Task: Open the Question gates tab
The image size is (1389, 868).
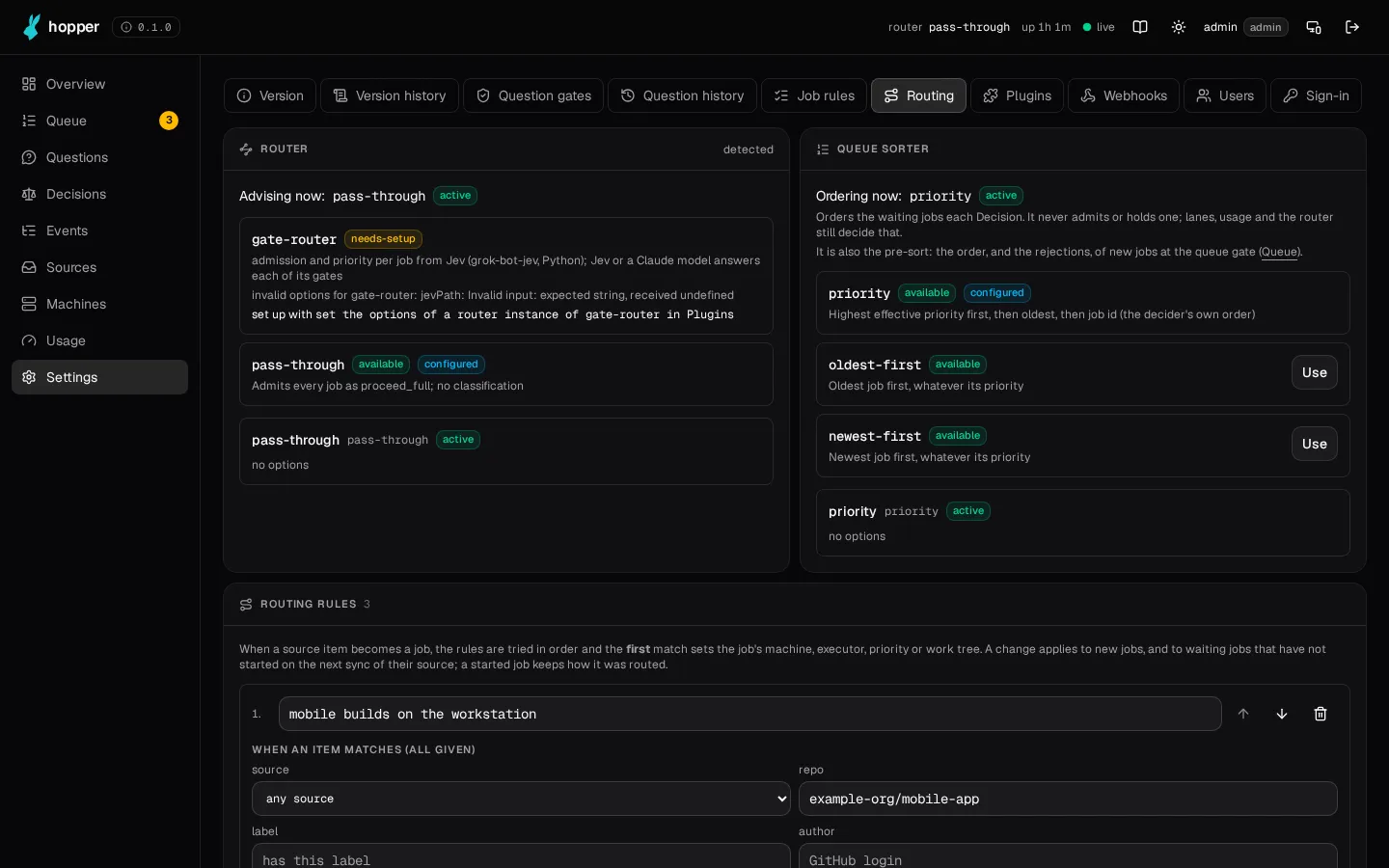Action: point(533,95)
